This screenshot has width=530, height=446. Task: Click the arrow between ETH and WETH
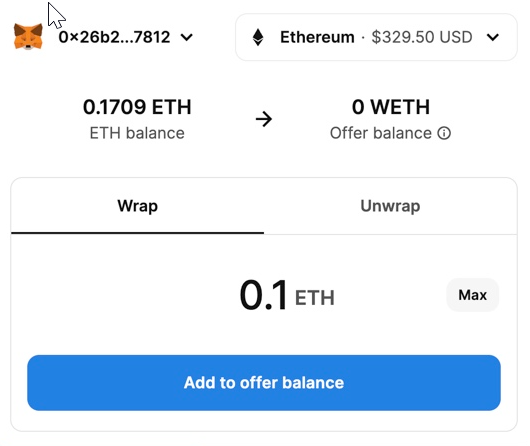tap(264, 119)
